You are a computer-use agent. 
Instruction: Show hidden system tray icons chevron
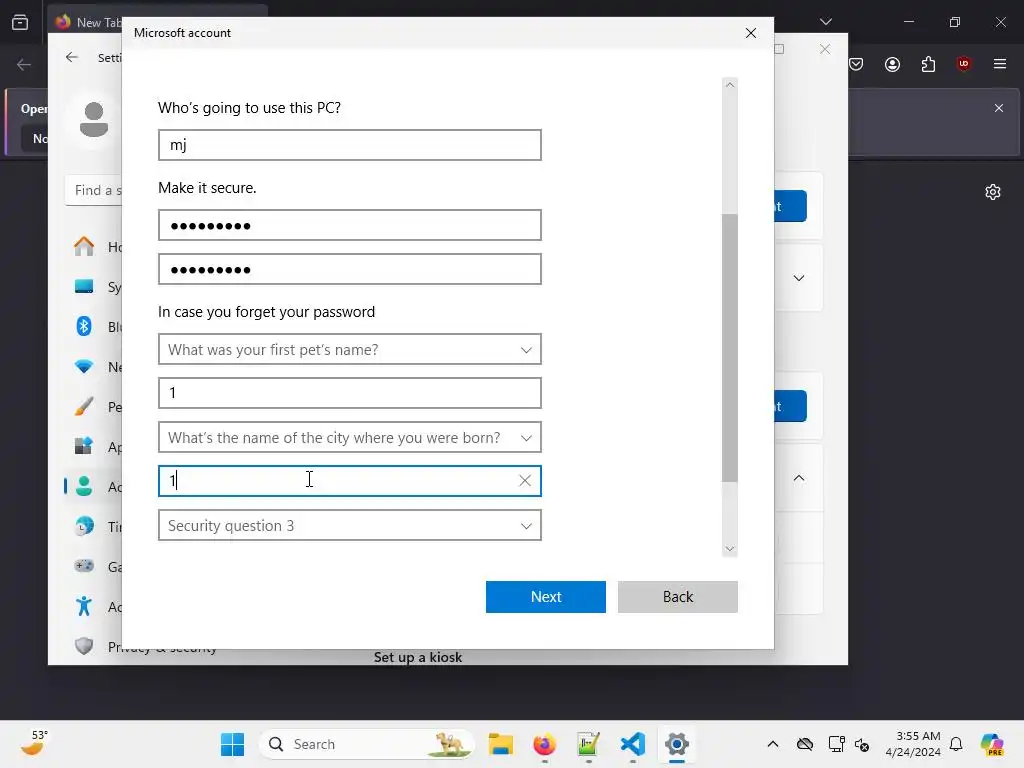pyautogui.click(x=773, y=744)
